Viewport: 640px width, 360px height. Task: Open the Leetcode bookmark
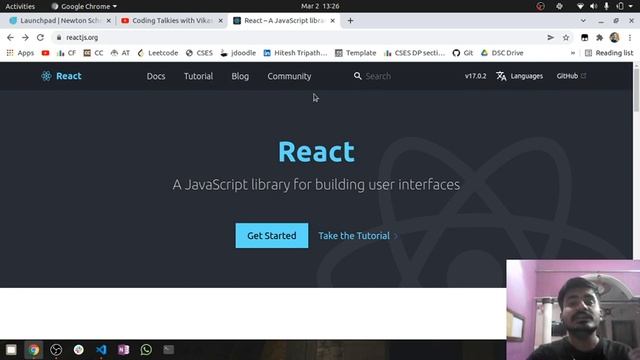158,53
